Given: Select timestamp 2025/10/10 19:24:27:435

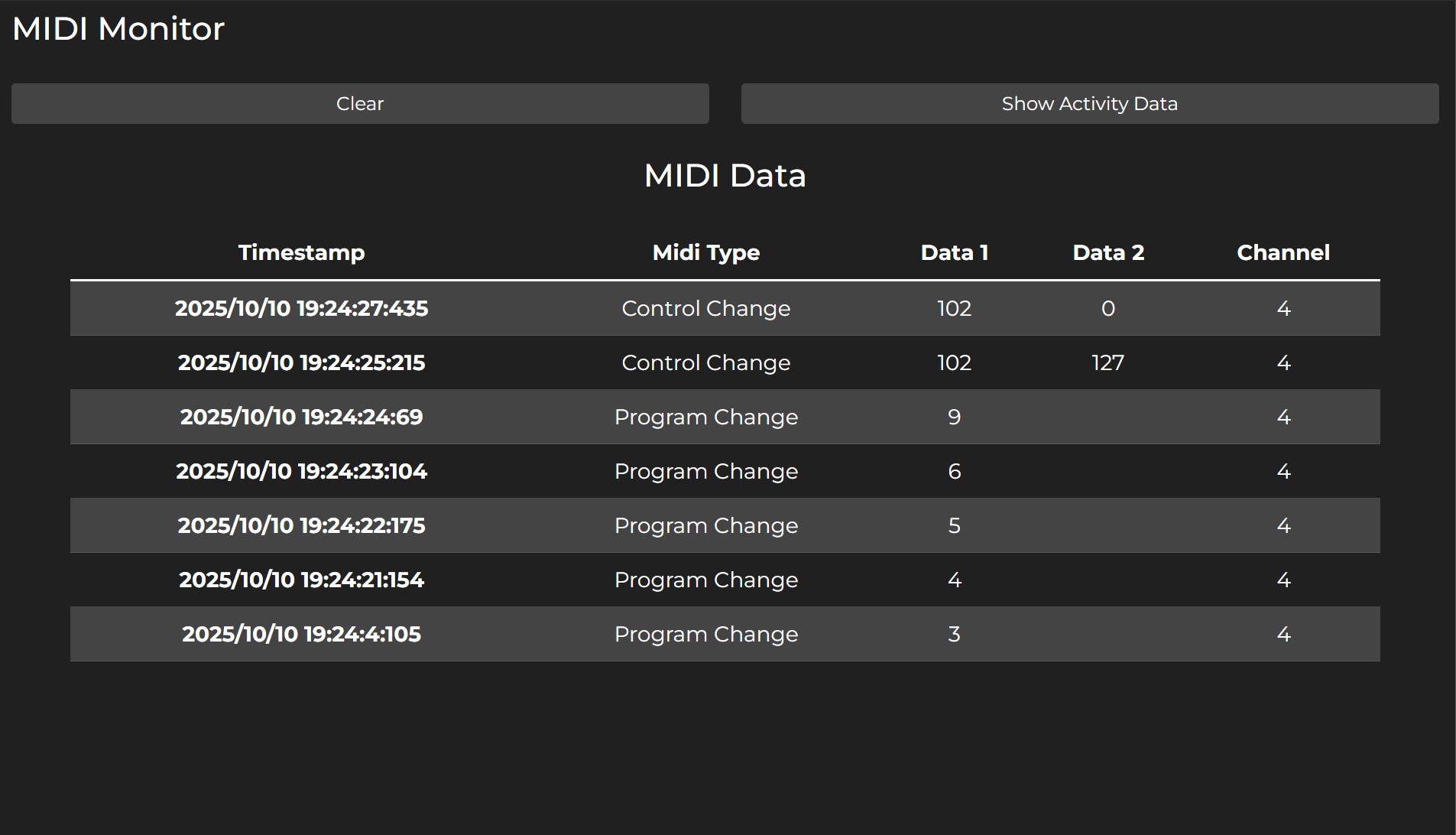Looking at the screenshot, I should click(301, 309).
